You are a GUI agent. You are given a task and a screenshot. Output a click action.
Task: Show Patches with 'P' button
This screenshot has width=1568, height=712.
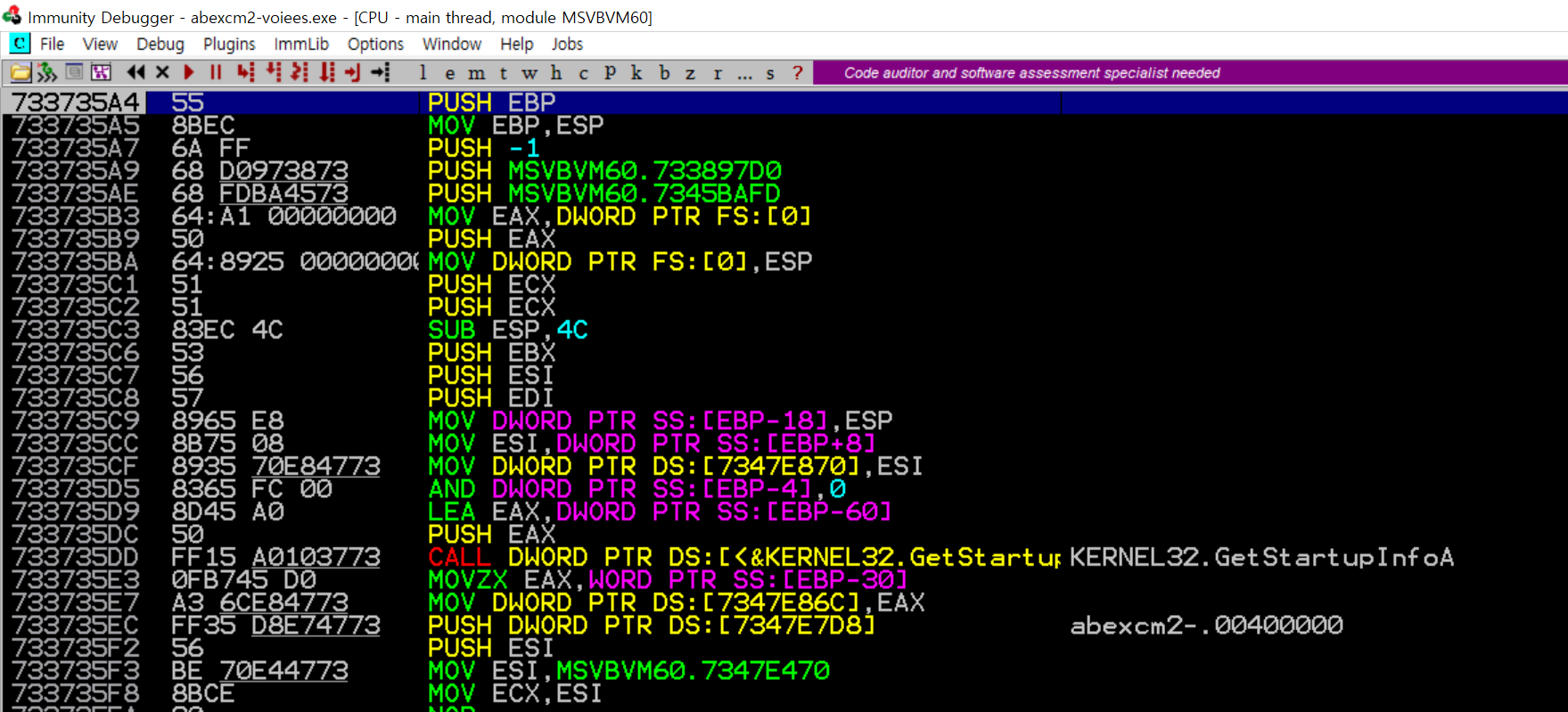[610, 73]
